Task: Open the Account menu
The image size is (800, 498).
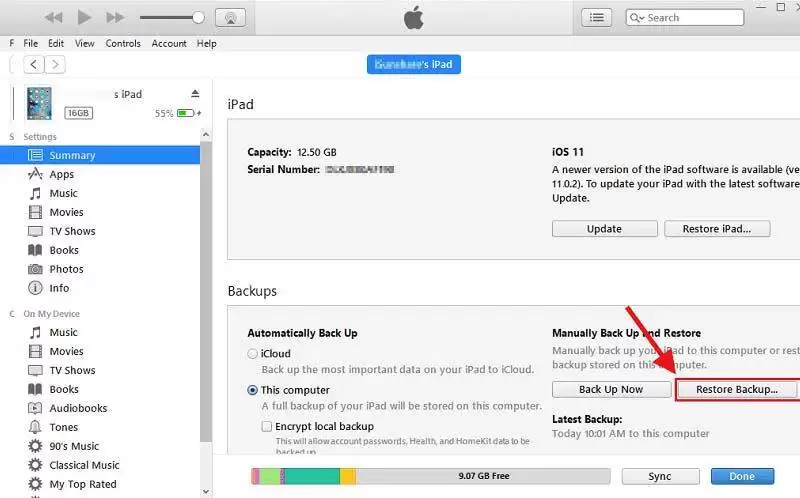Action: [x=169, y=43]
